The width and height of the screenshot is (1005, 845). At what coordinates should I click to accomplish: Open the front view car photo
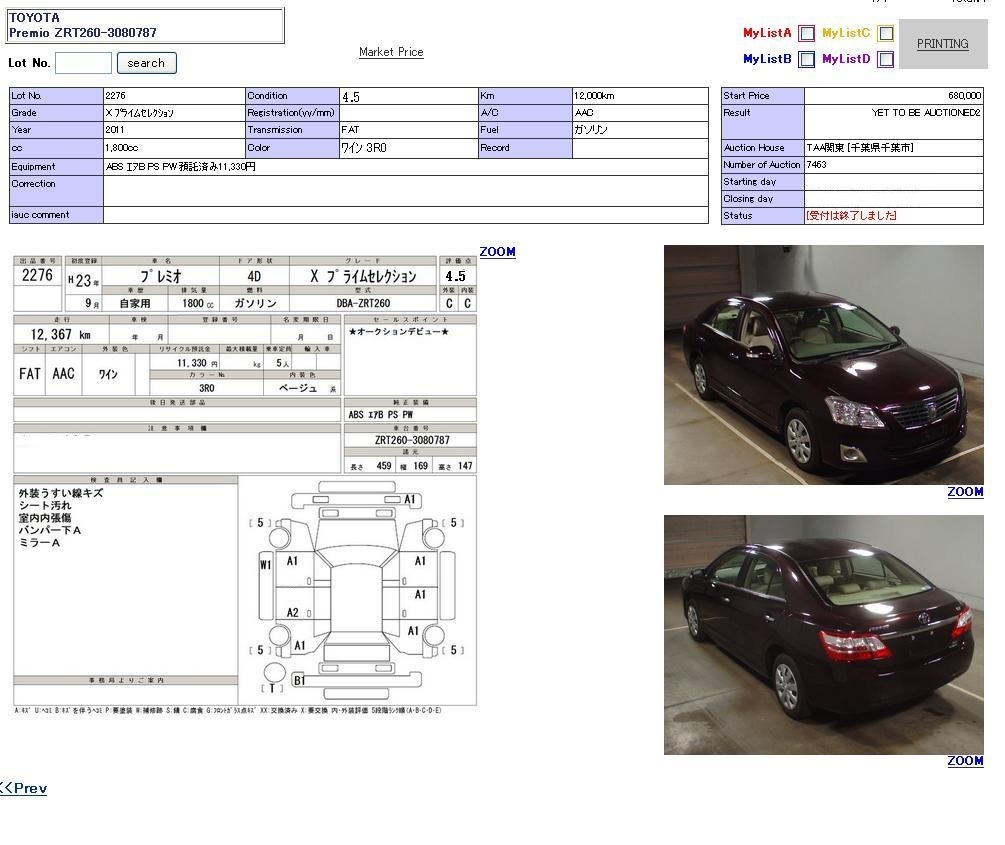tap(823, 365)
